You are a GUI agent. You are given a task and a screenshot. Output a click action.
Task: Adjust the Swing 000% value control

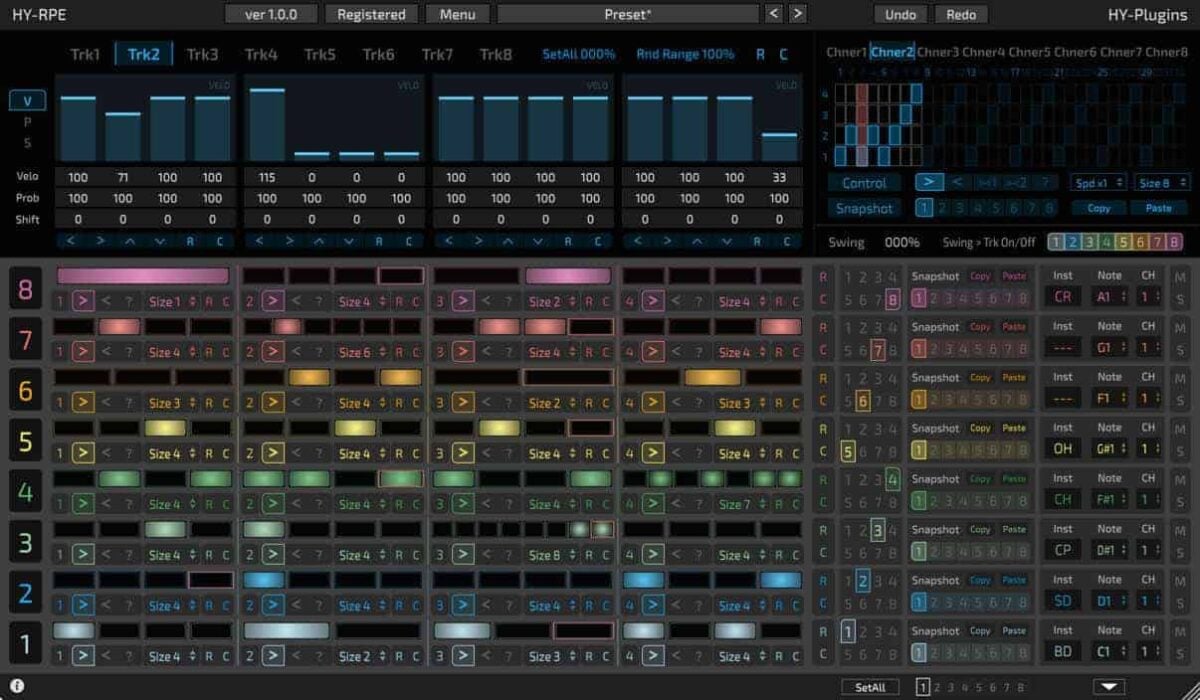[x=901, y=241]
